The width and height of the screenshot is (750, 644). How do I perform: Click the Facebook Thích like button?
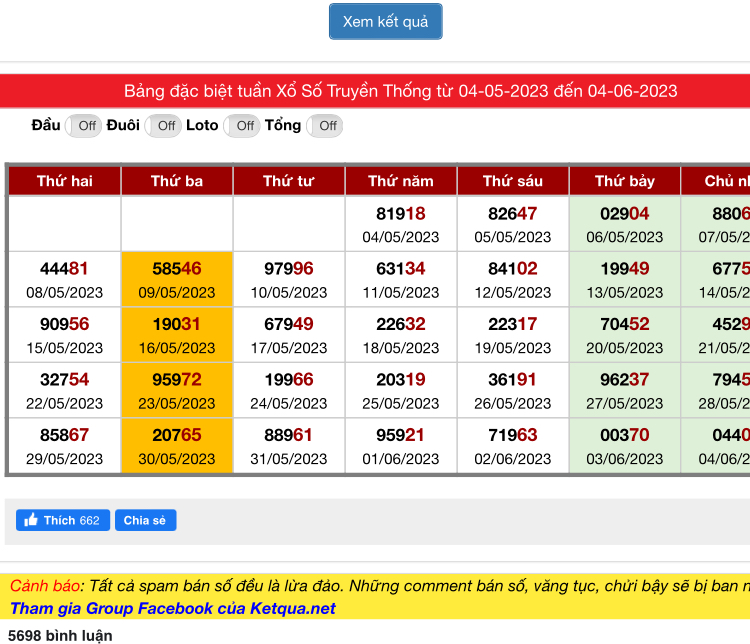tap(62, 520)
